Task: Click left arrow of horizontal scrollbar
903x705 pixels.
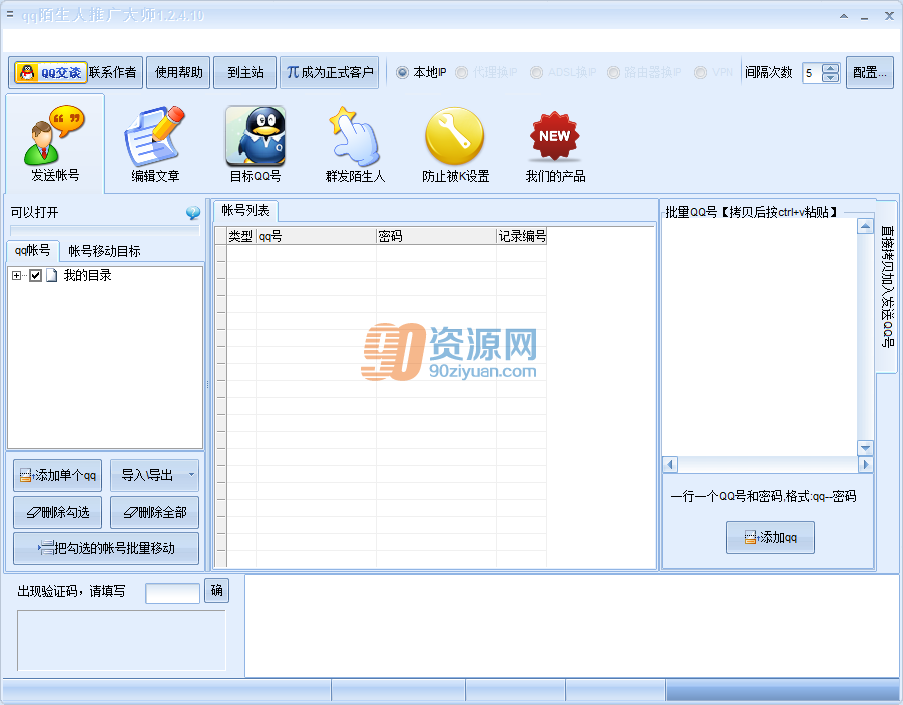Action: 670,464
